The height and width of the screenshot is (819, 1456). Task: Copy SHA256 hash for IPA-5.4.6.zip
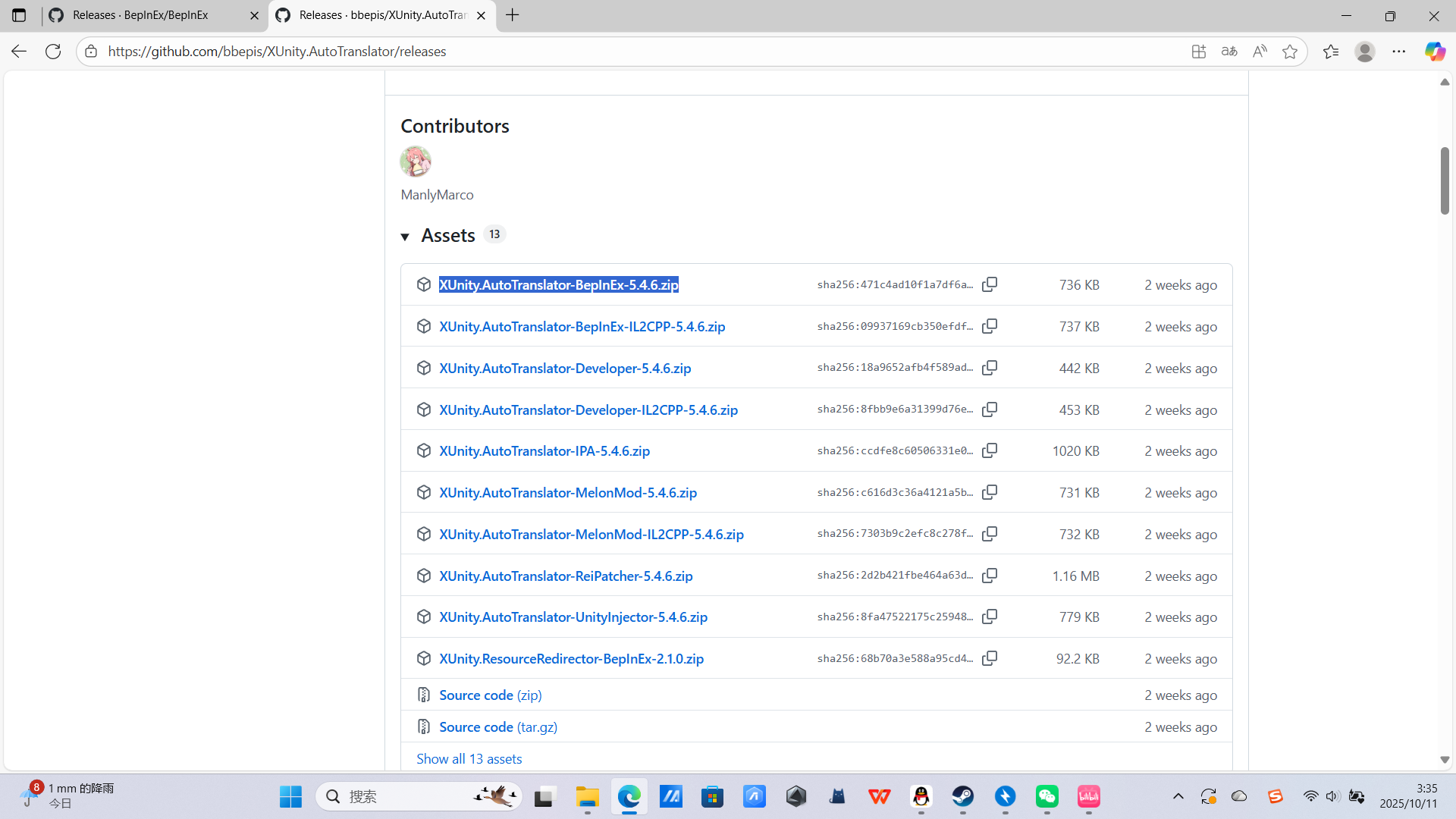pyautogui.click(x=990, y=450)
